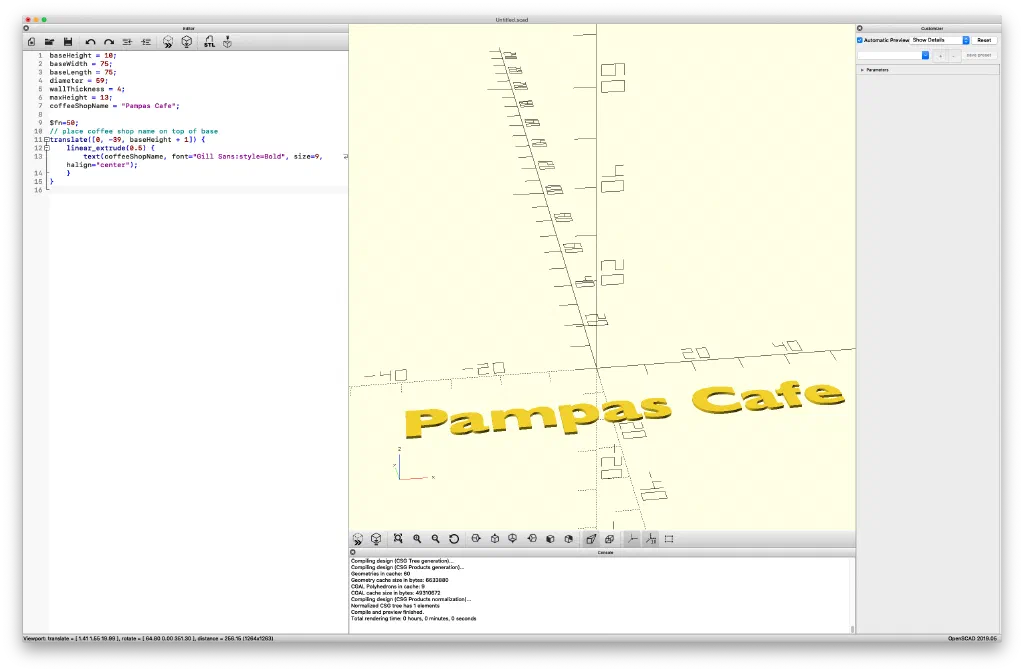The image size is (1024, 672).
Task: Save the file with the floppy icon
Action: coord(68,42)
